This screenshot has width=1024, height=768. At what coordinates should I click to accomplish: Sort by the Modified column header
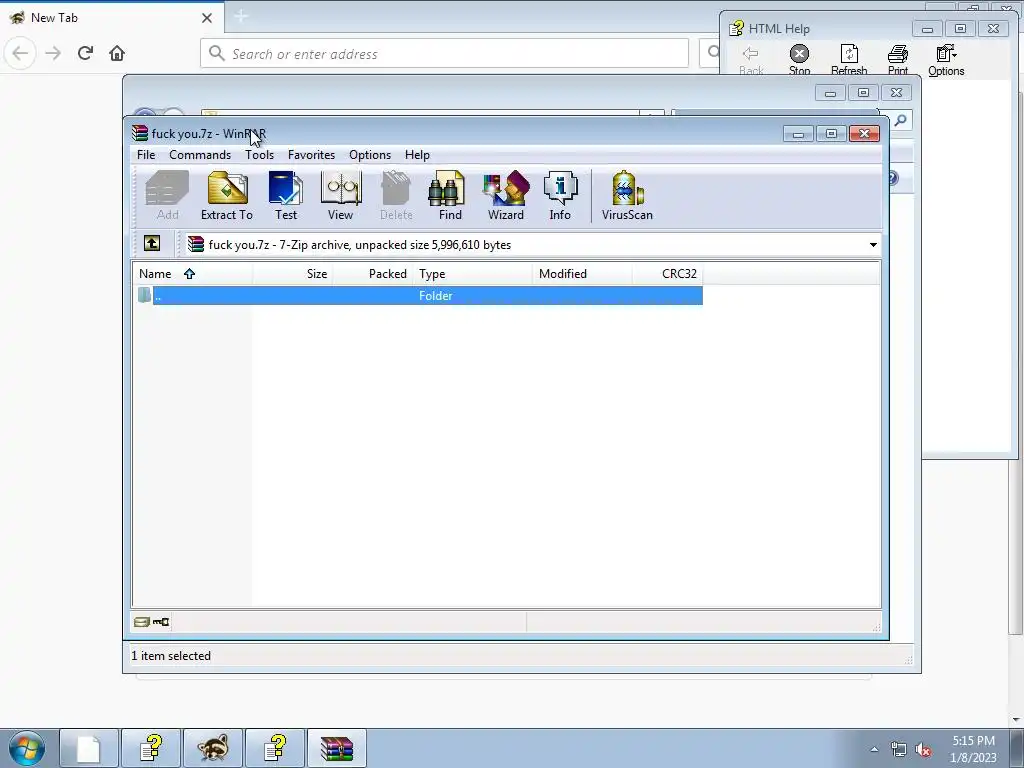click(583, 274)
